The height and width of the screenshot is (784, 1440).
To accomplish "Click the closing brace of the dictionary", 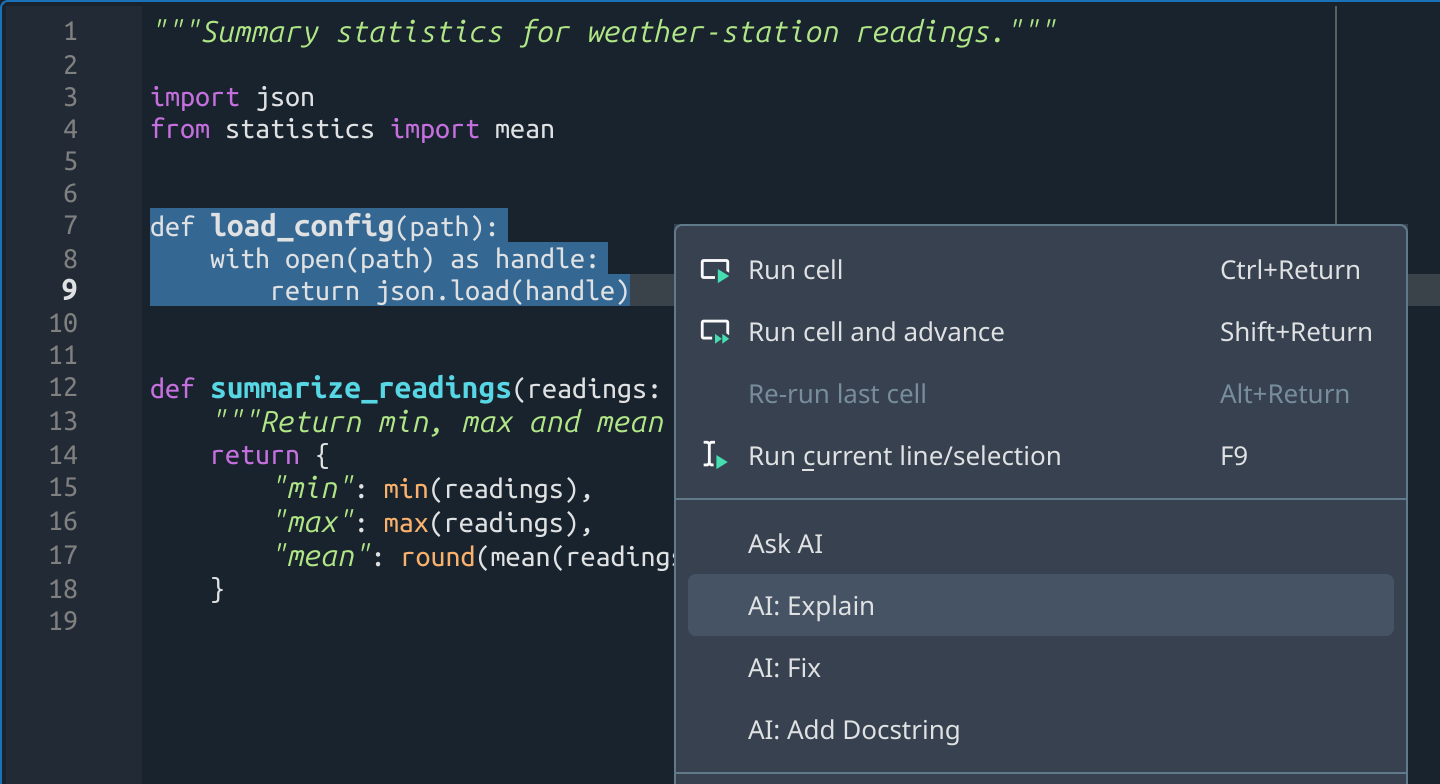I will pyautogui.click(x=217, y=589).
